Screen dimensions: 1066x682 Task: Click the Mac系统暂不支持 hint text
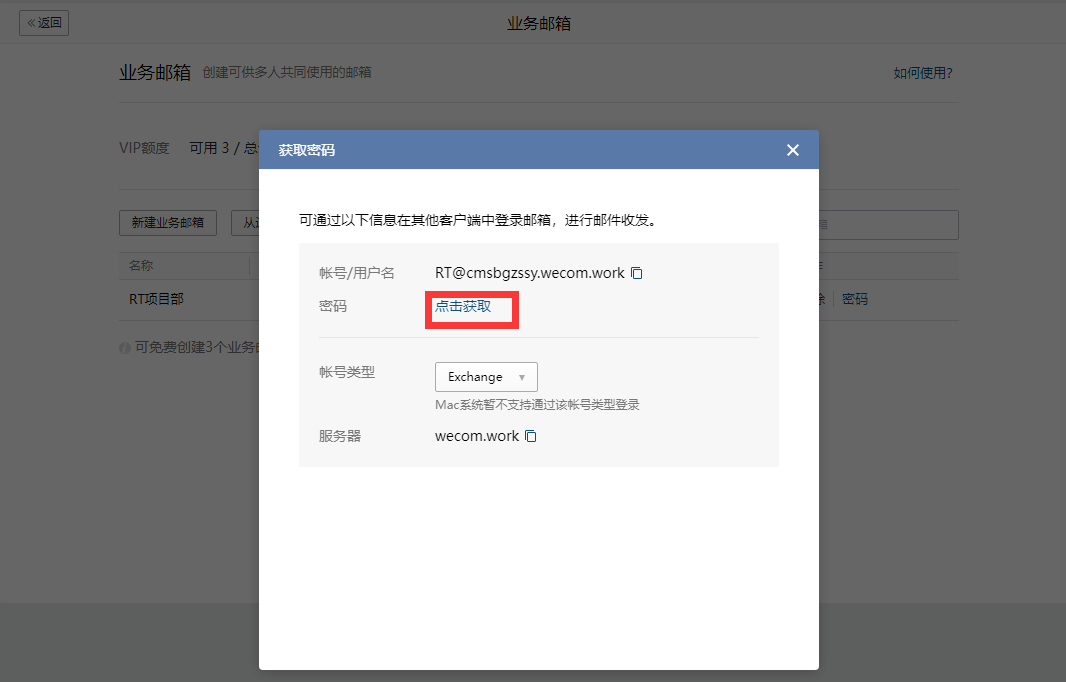coord(537,405)
